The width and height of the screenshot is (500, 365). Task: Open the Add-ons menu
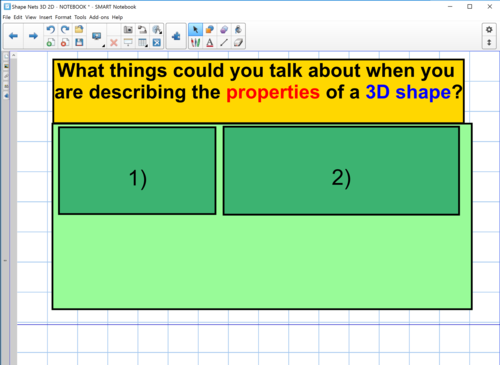tap(99, 17)
